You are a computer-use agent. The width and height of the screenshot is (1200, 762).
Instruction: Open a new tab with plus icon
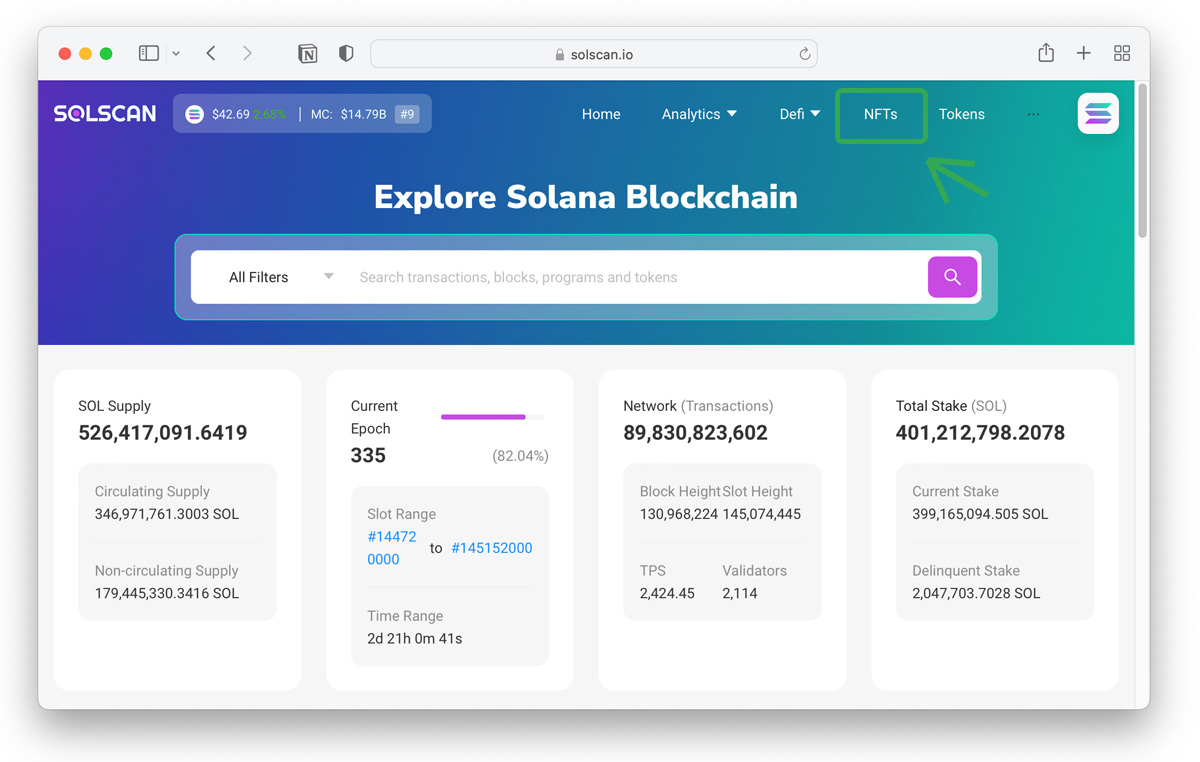(x=1084, y=53)
